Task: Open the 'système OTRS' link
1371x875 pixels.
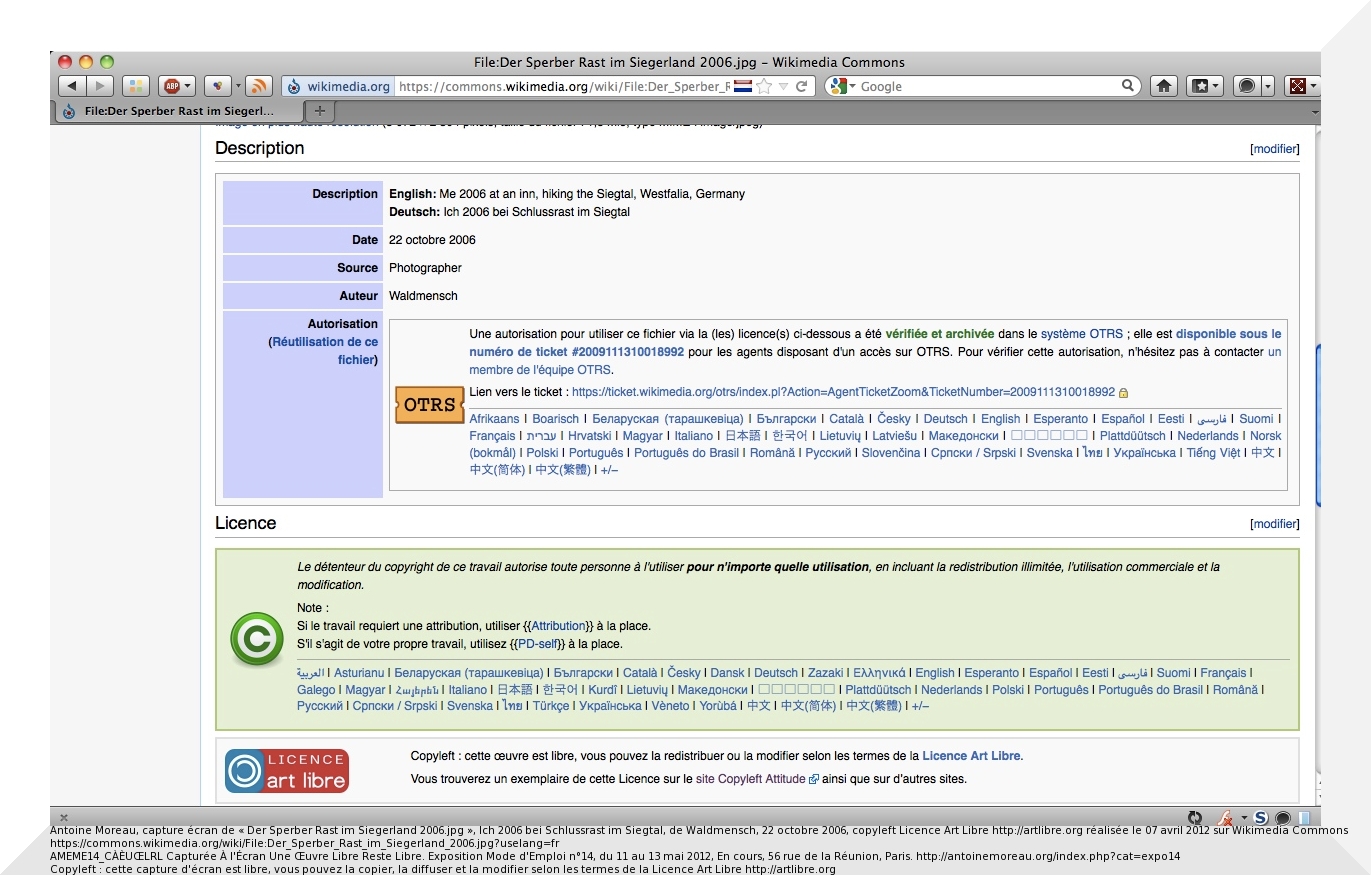Action: tap(1081, 334)
